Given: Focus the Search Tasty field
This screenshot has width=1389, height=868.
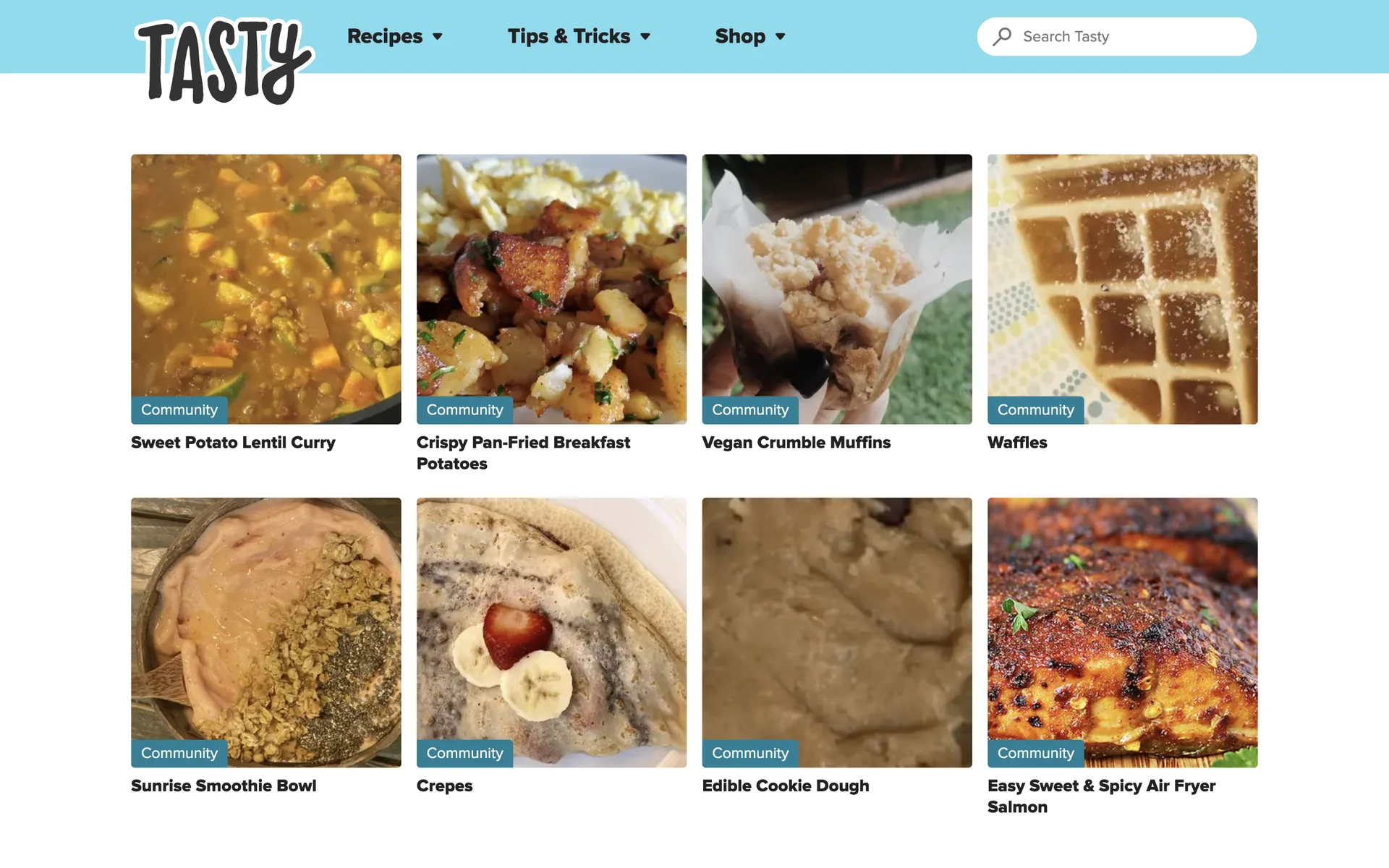Looking at the screenshot, I should pyautogui.click(x=1116, y=36).
